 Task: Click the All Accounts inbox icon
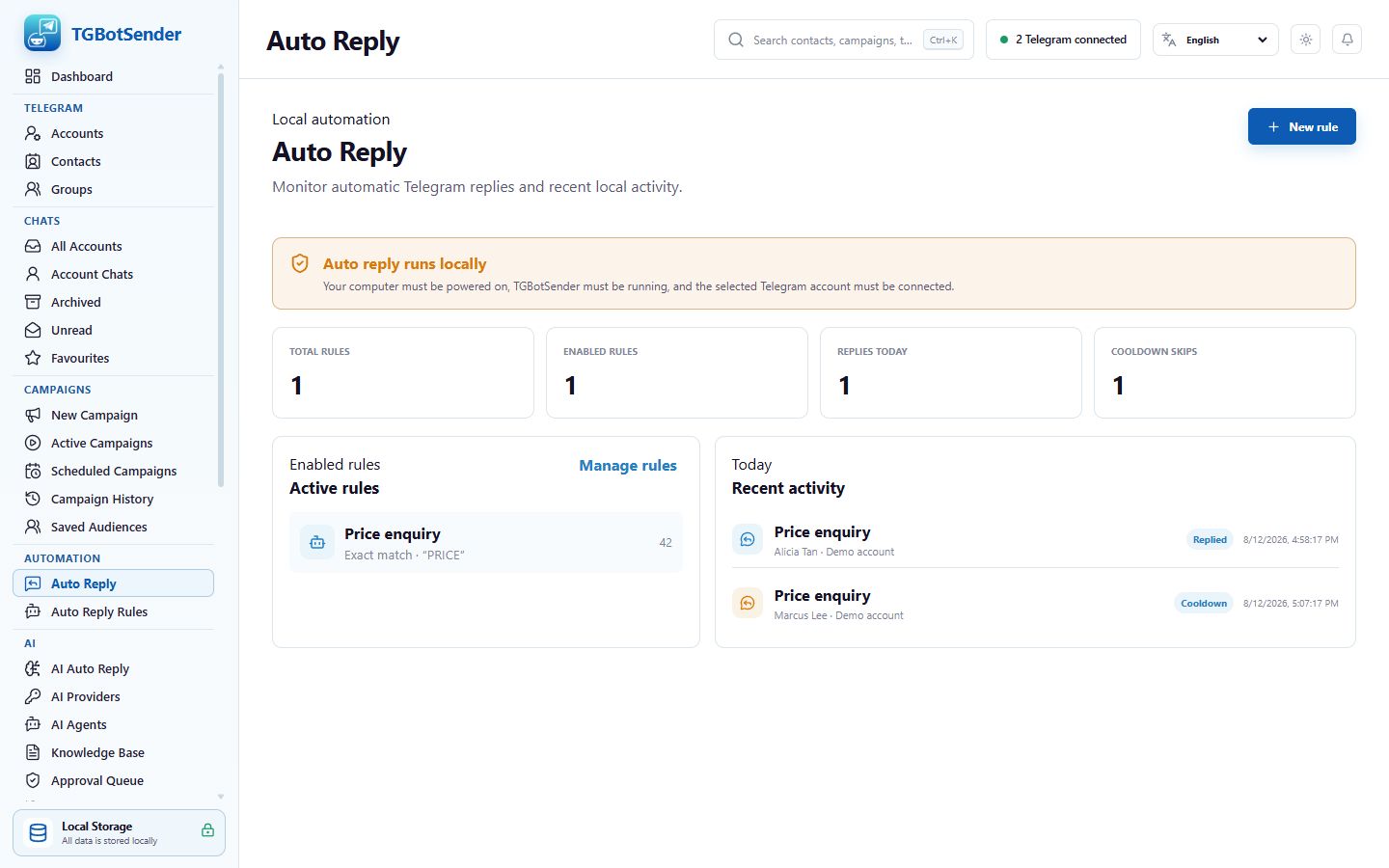[33, 246]
